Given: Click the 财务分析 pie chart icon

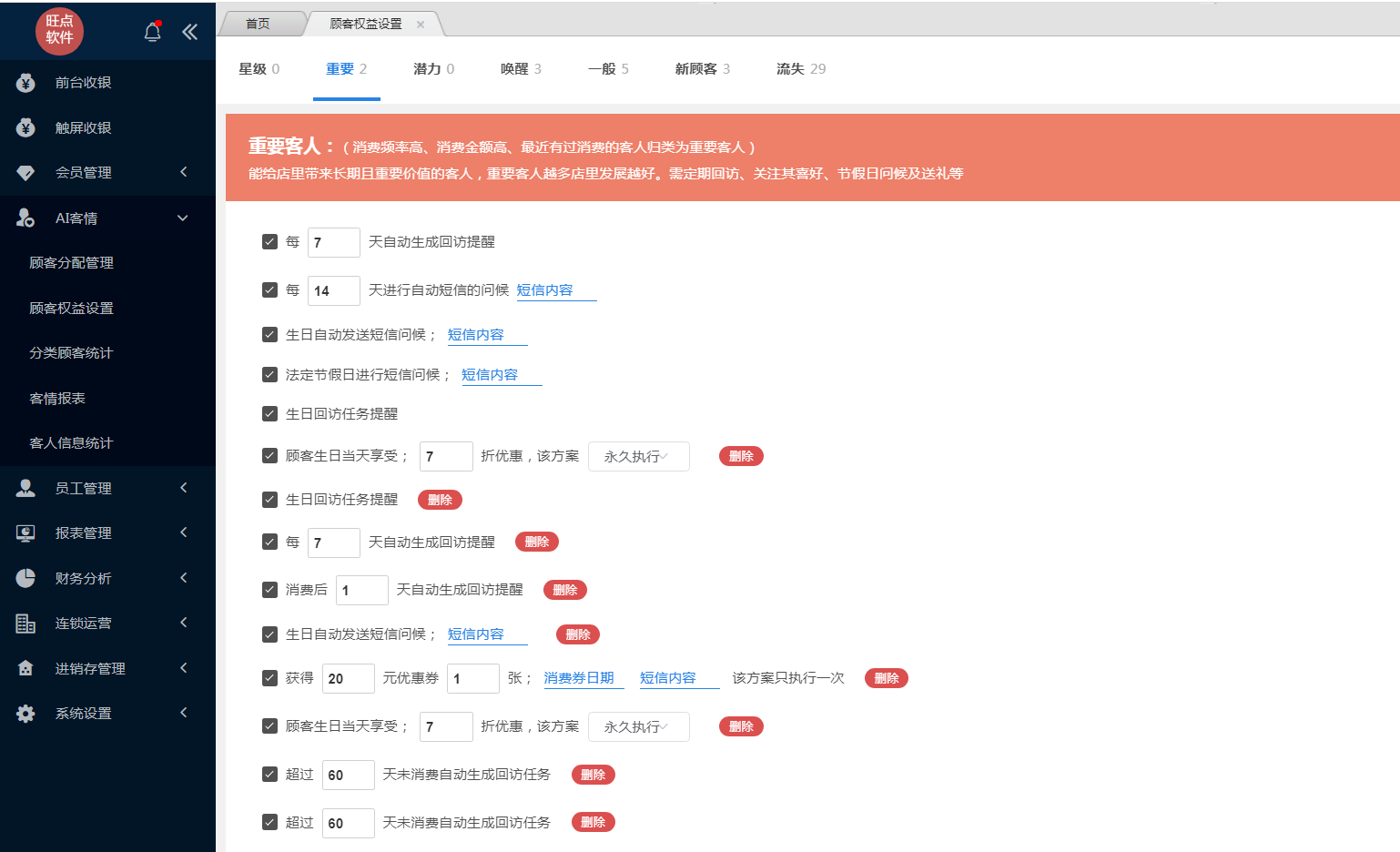Looking at the screenshot, I should [25, 578].
